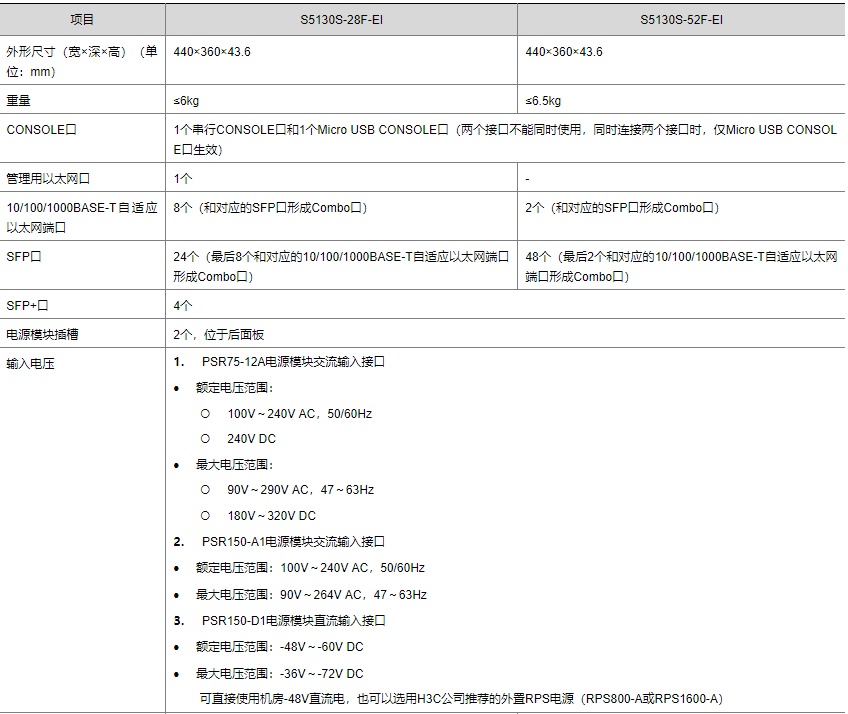Click the 90V～290V AC，47～63Hz line
The height and width of the screenshot is (714, 848).
[x=301, y=490]
